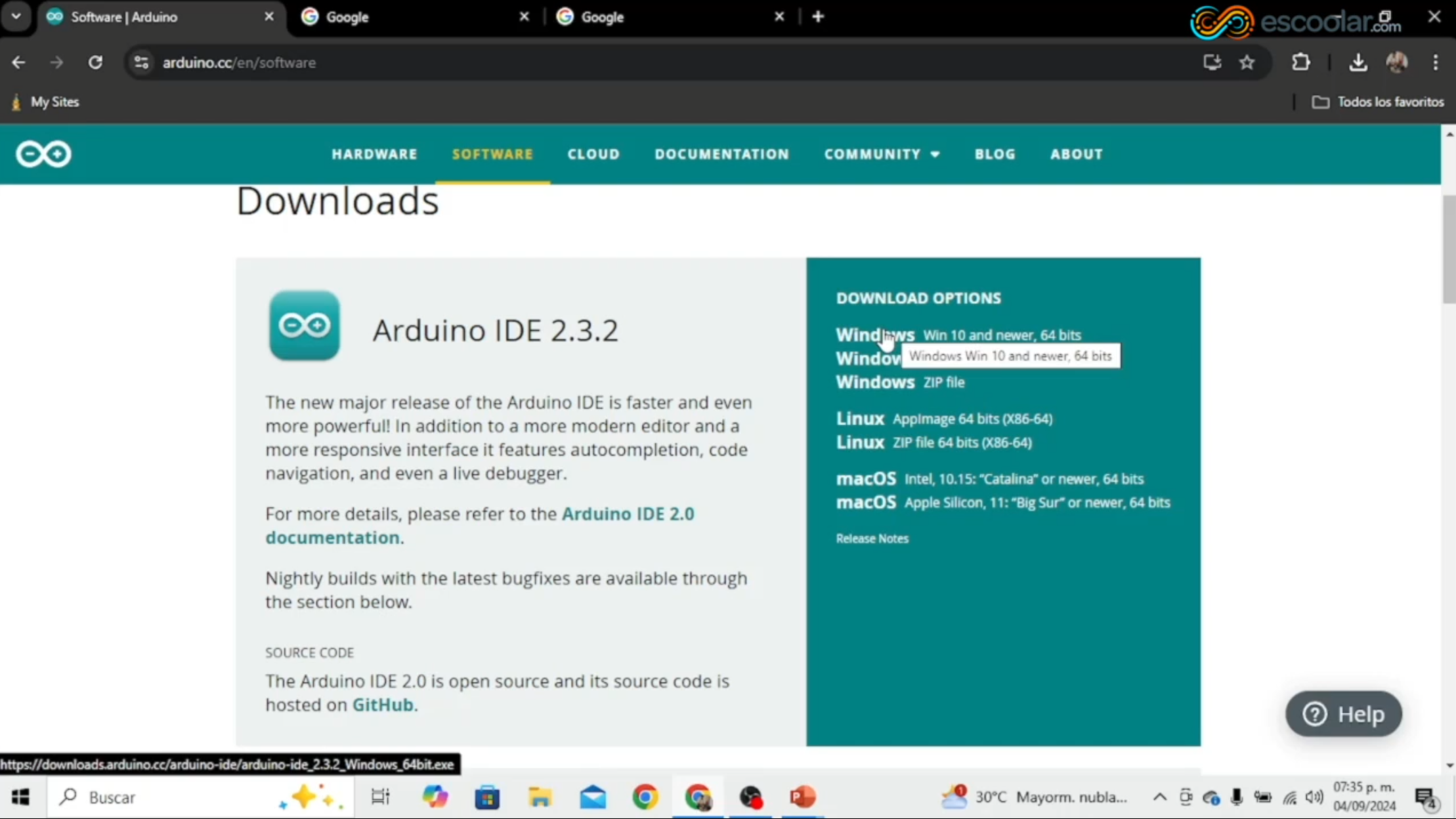Screen dimensions: 1456x819
Task: Open the tab search dropdown arrow
Action: click(16, 16)
